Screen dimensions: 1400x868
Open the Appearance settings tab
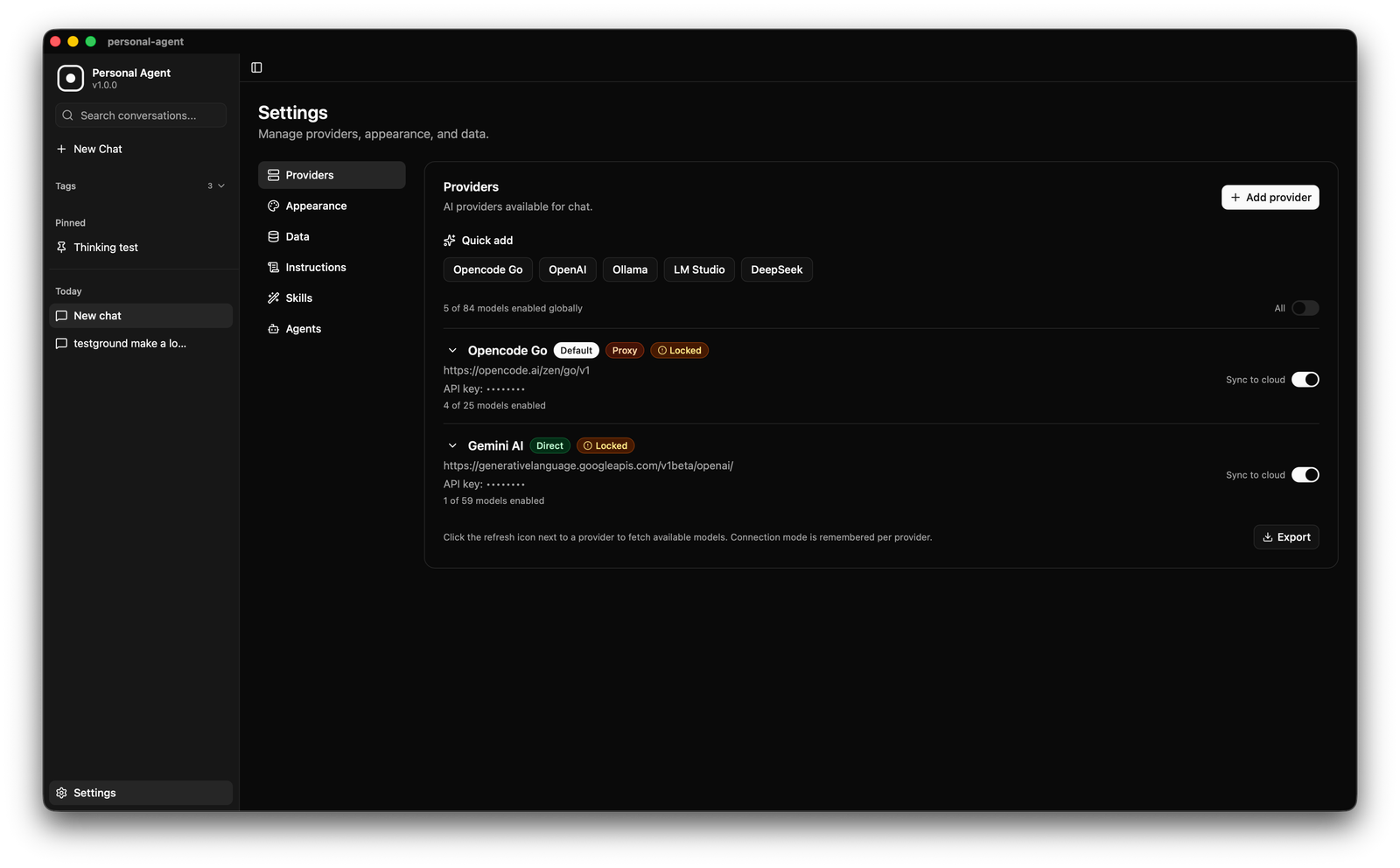(x=332, y=206)
